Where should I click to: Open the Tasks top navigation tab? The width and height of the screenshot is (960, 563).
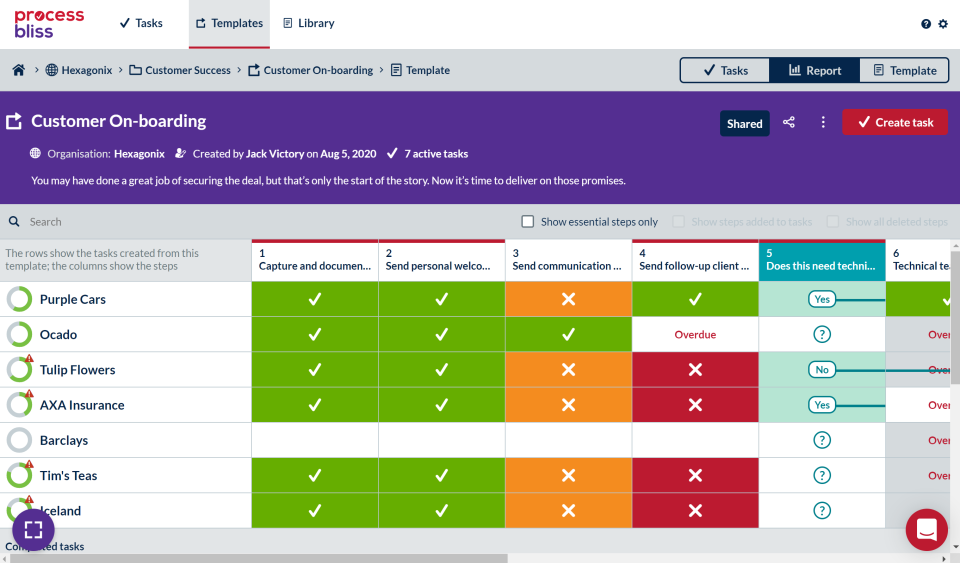tap(141, 23)
